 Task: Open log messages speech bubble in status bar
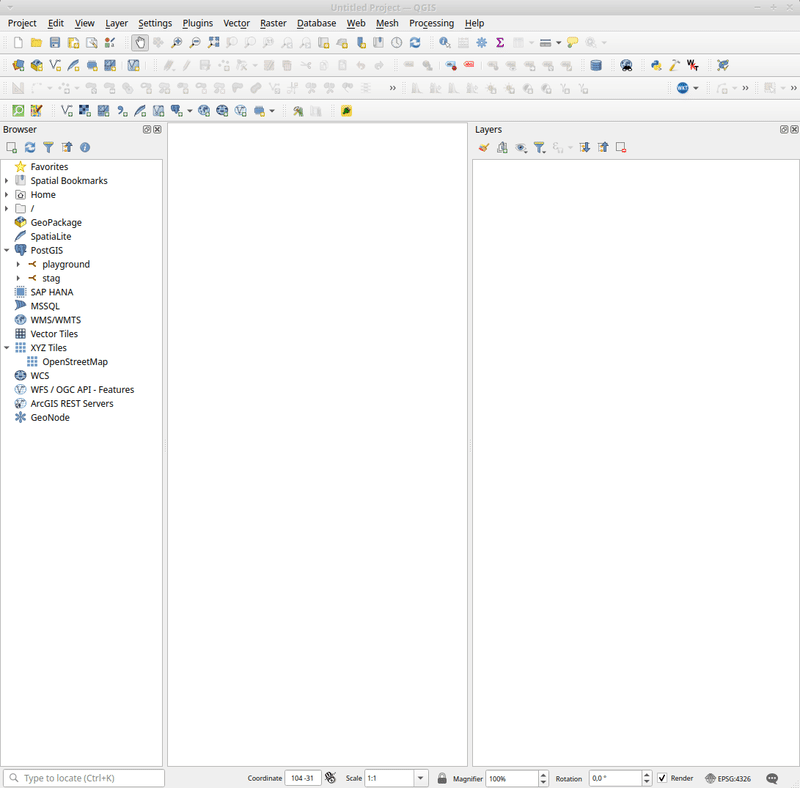pos(772,778)
